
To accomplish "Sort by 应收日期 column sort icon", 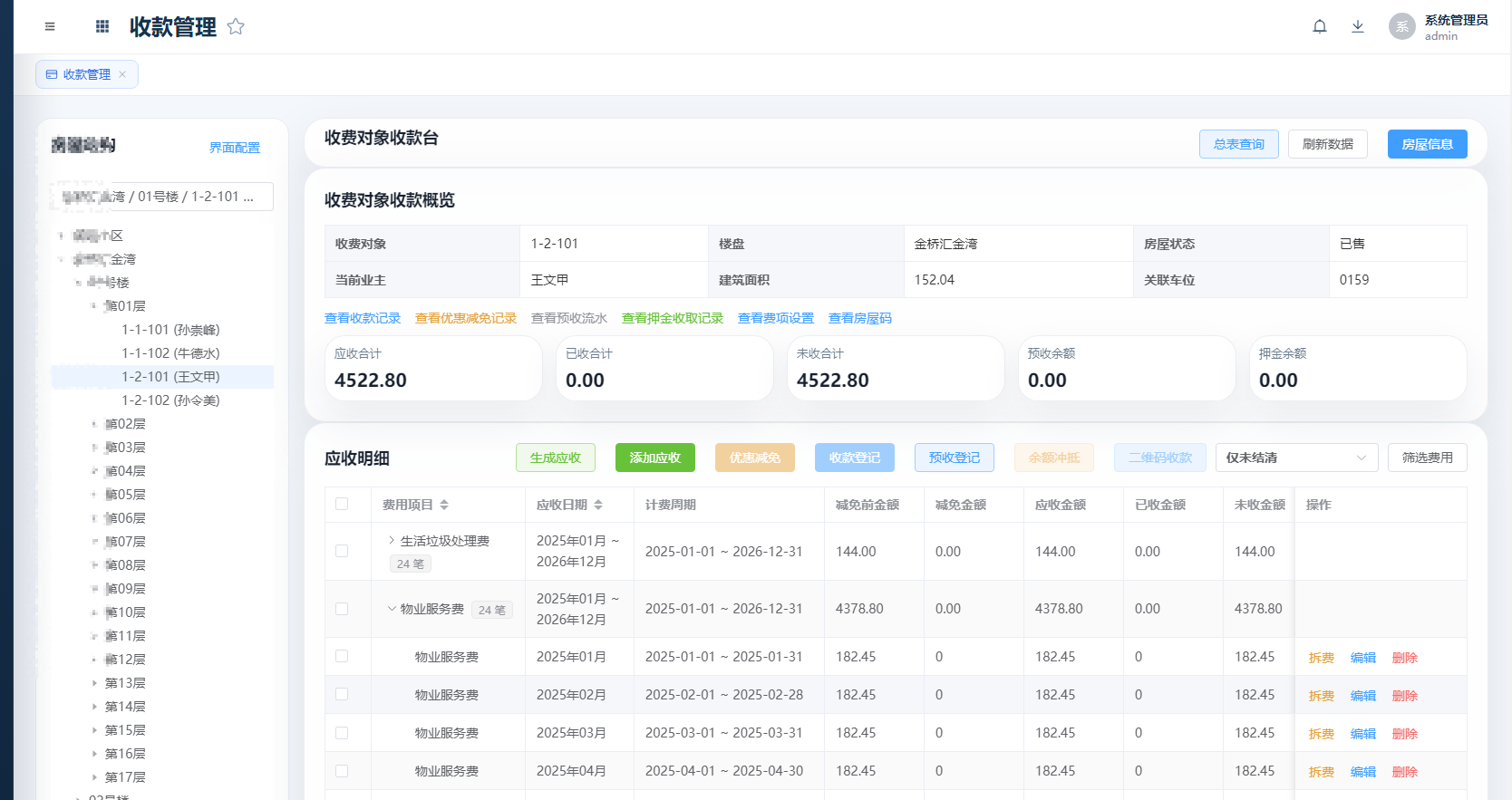I will coord(598,505).
